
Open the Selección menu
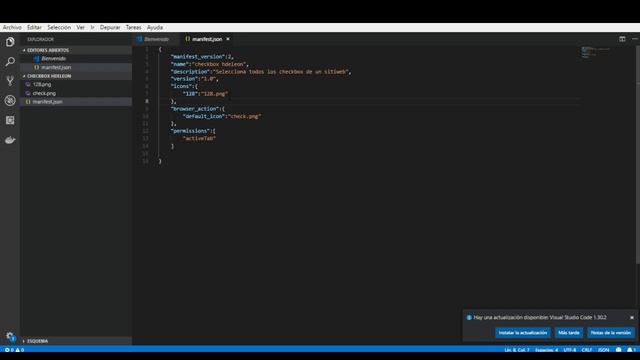click(x=59, y=27)
